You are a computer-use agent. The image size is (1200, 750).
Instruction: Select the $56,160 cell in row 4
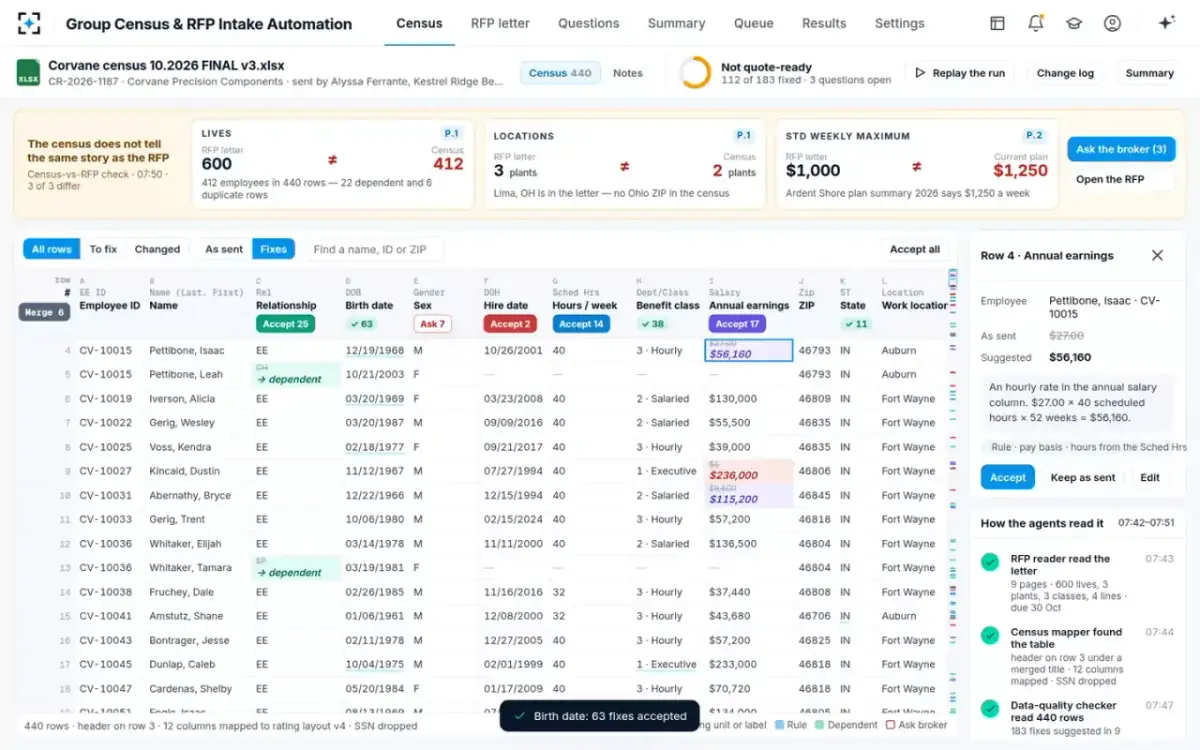coord(749,350)
